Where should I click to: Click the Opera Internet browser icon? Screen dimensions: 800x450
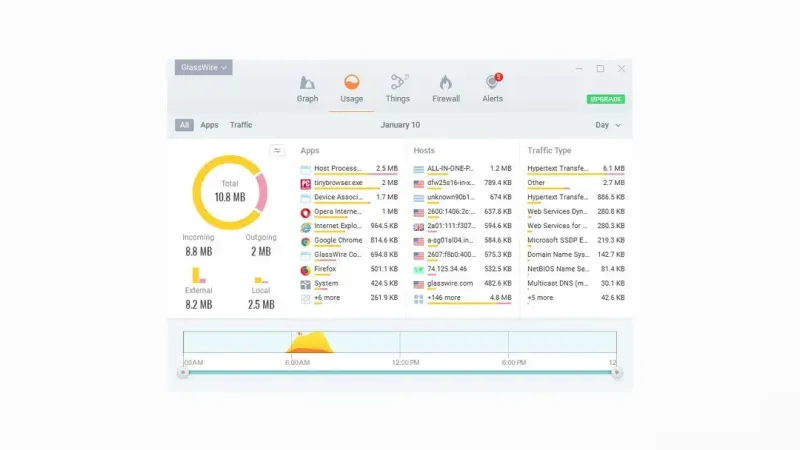[x=306, y=213]
